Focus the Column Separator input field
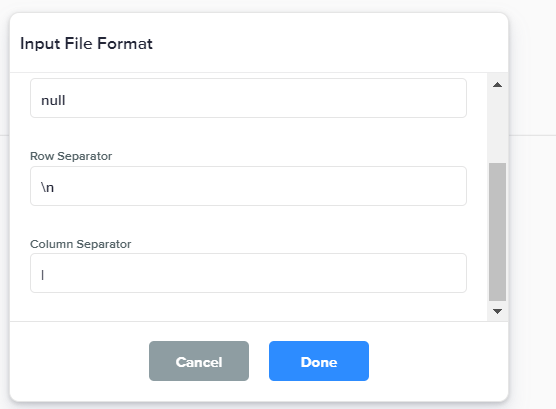The width and height of the screenshot is (556, 409). click(x=248, y=273)
